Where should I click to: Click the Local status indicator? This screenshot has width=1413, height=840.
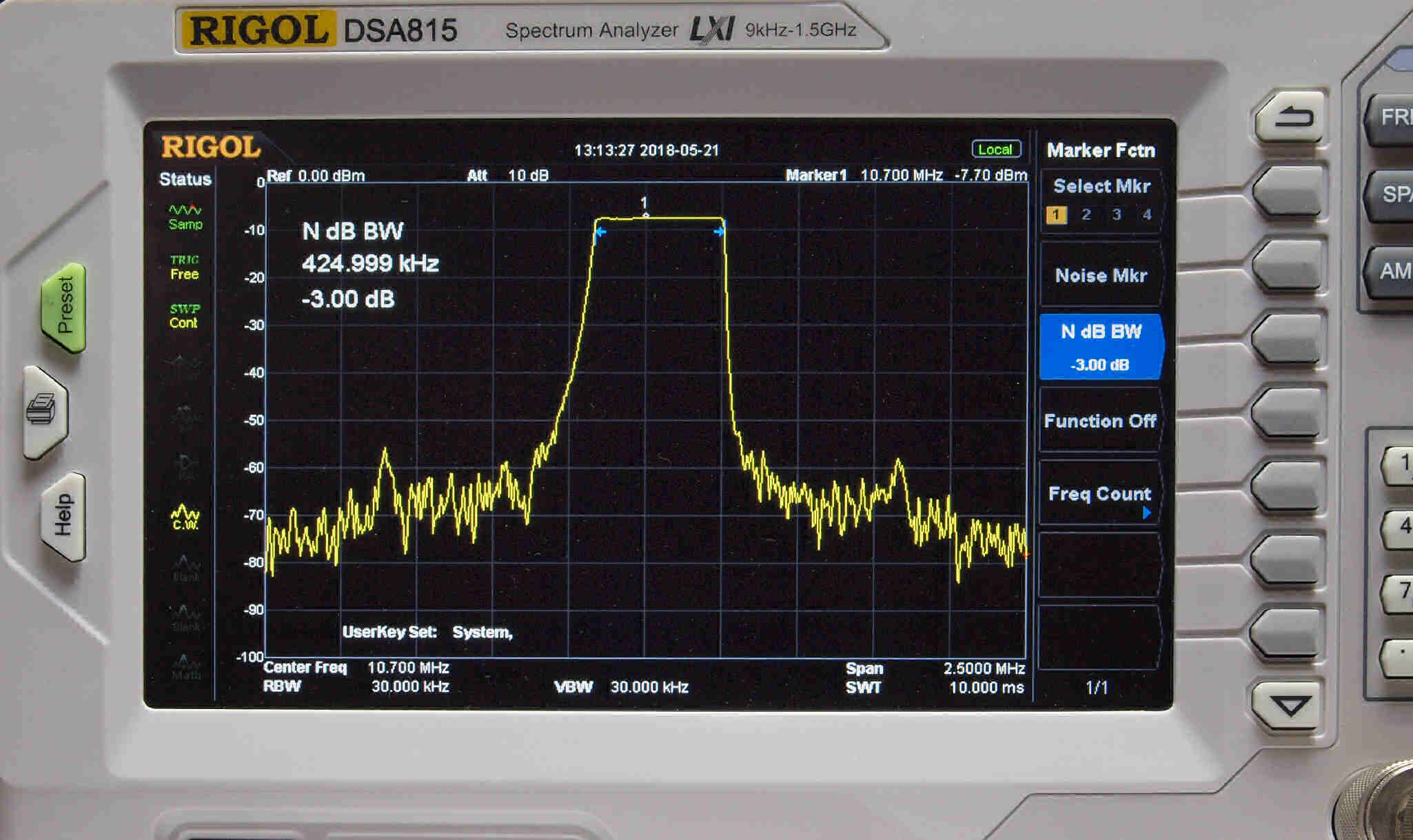(x=995, y=150)
